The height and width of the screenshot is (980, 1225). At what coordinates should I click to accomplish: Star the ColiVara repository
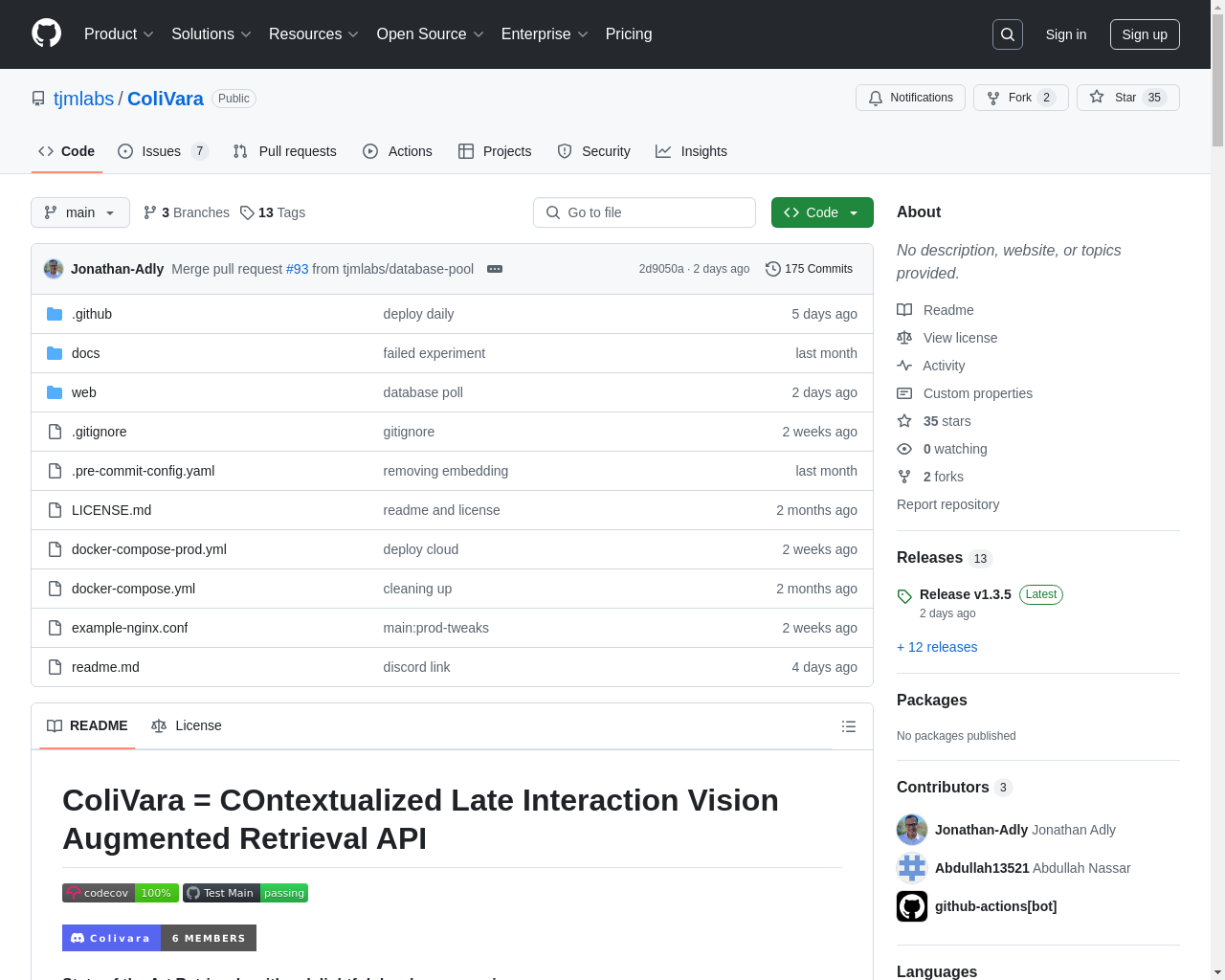[x=1127, y=98]
